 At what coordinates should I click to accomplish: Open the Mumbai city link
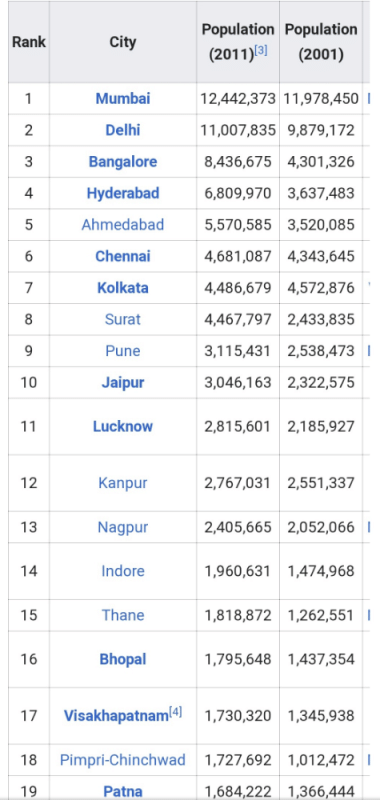coord(123,98)
